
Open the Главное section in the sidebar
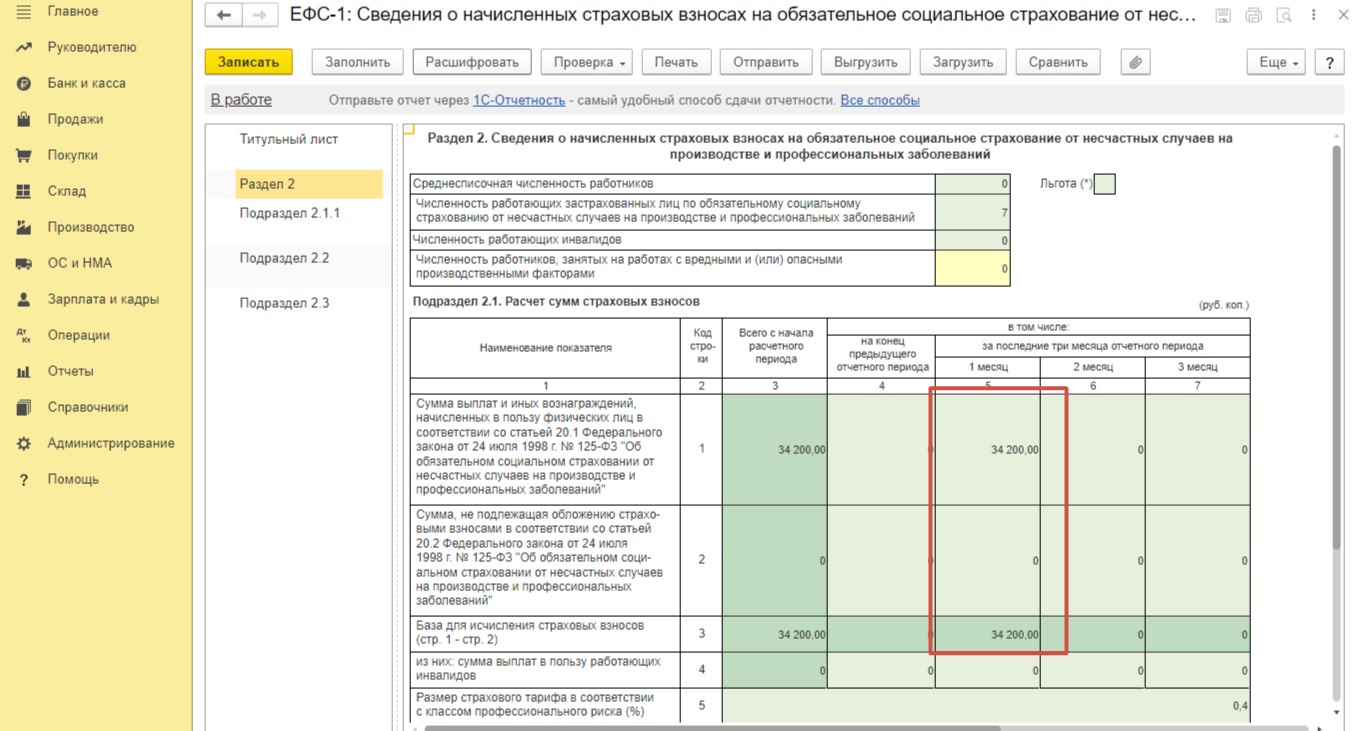coord(72,11)
